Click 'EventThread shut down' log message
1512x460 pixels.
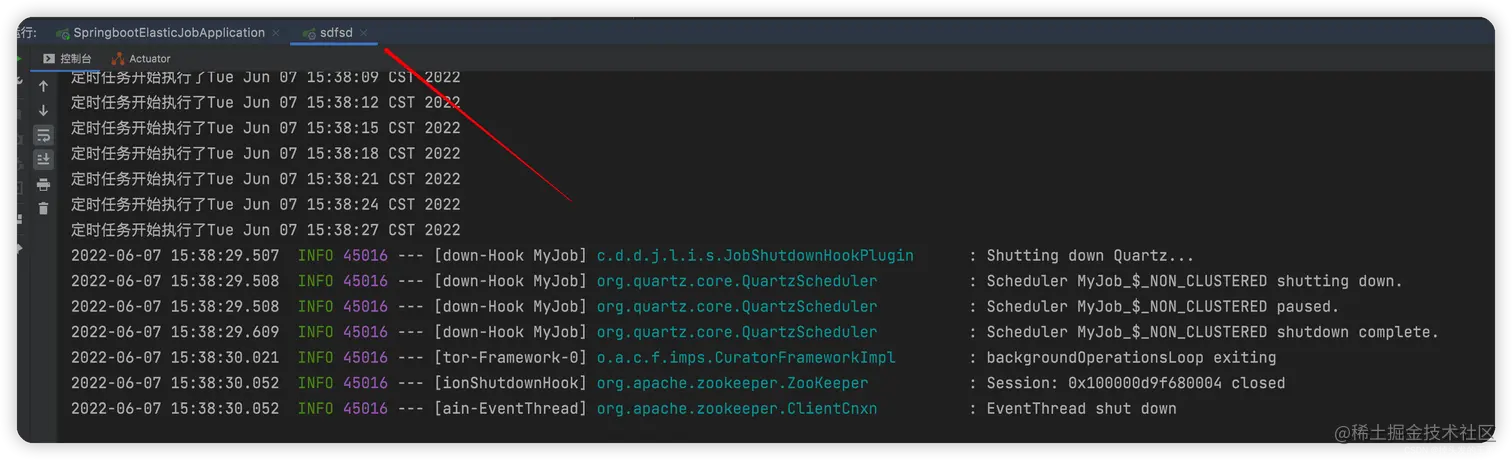coord(1081,409)
